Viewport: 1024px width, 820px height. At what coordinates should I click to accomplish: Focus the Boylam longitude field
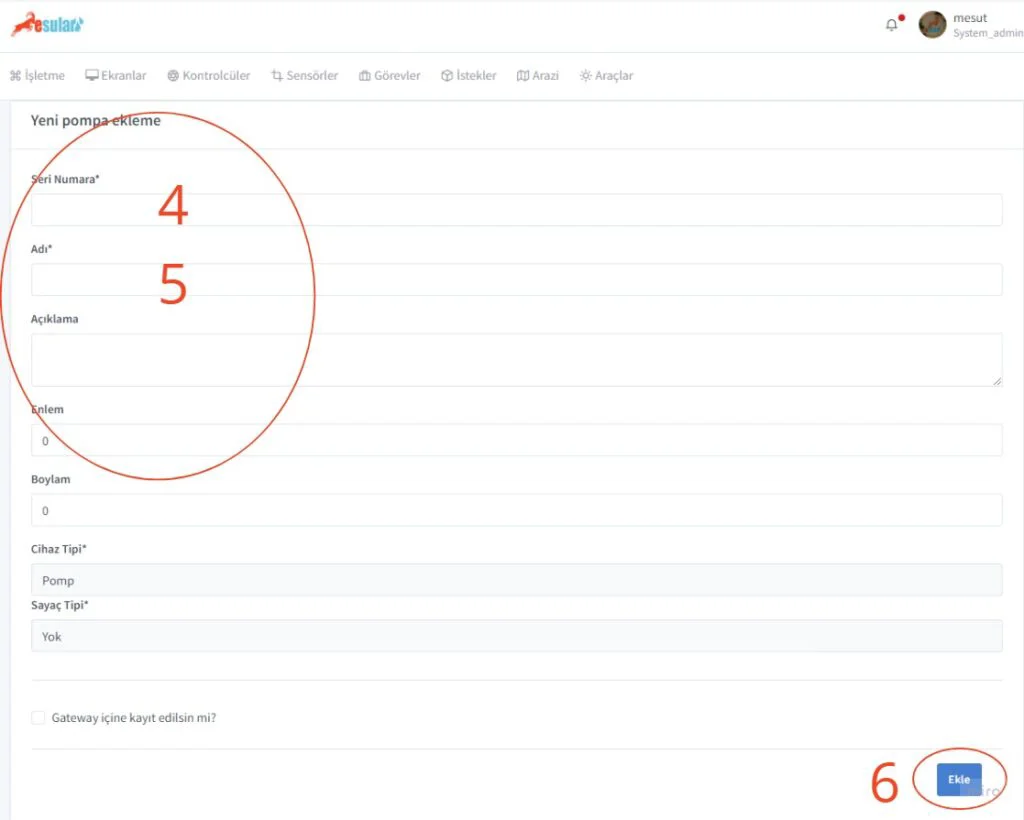click(x=516, y=510)
